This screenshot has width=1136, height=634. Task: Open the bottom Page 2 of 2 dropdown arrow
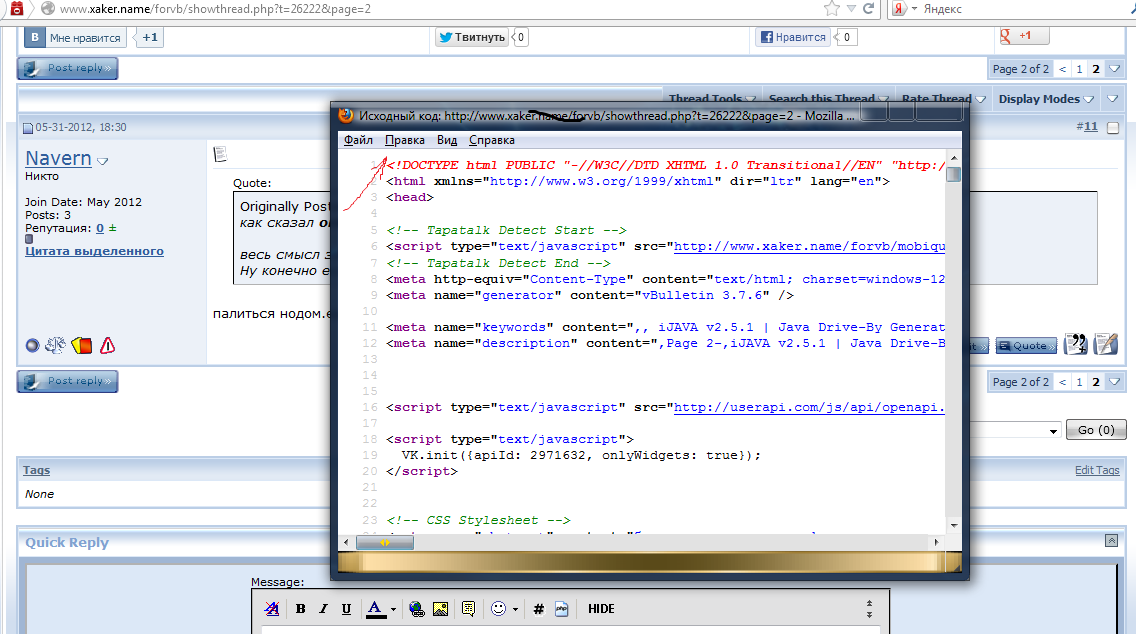pyautogui.click(x=1115, y=382)
